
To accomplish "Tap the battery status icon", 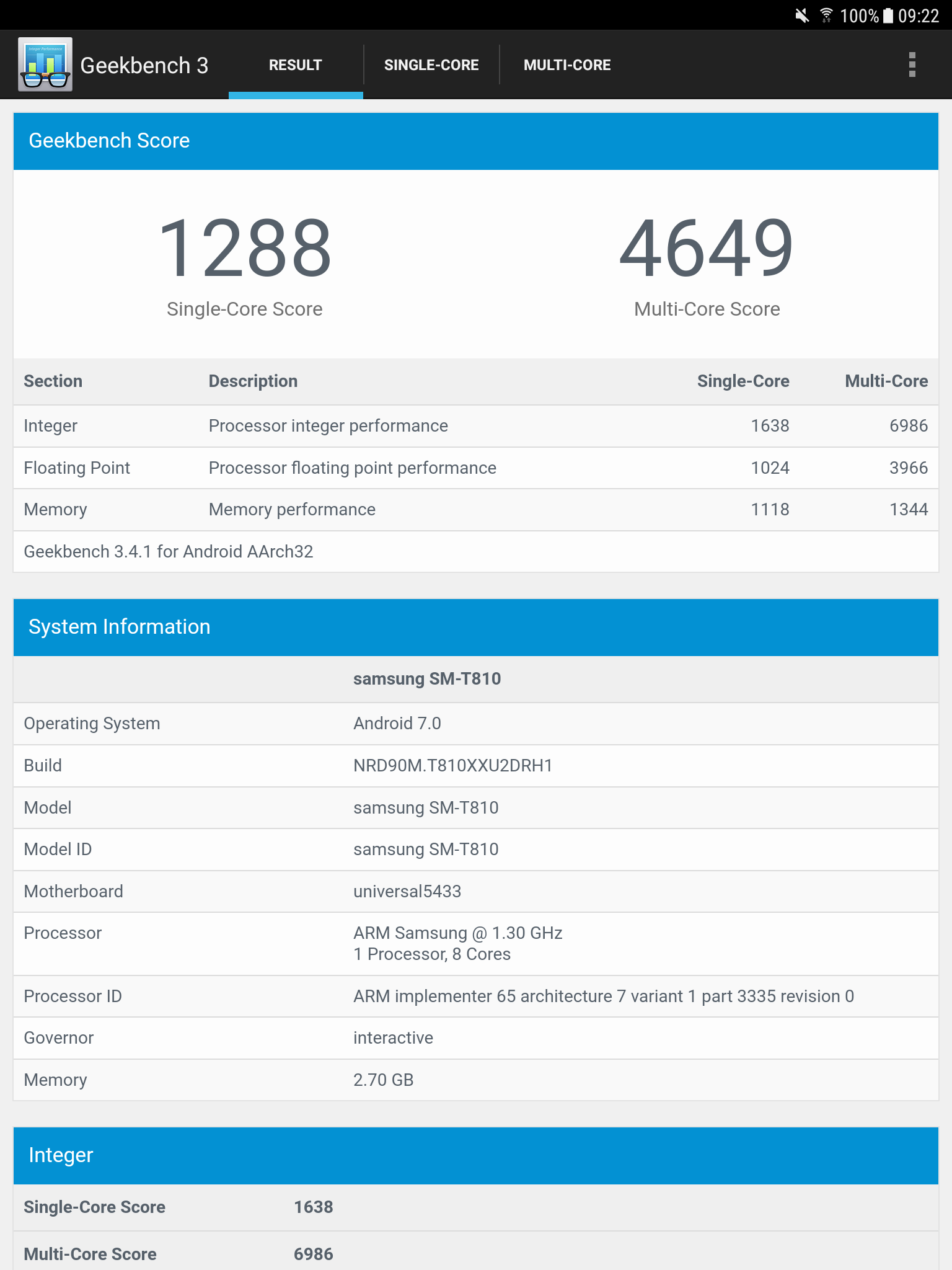I will [888, 16].
